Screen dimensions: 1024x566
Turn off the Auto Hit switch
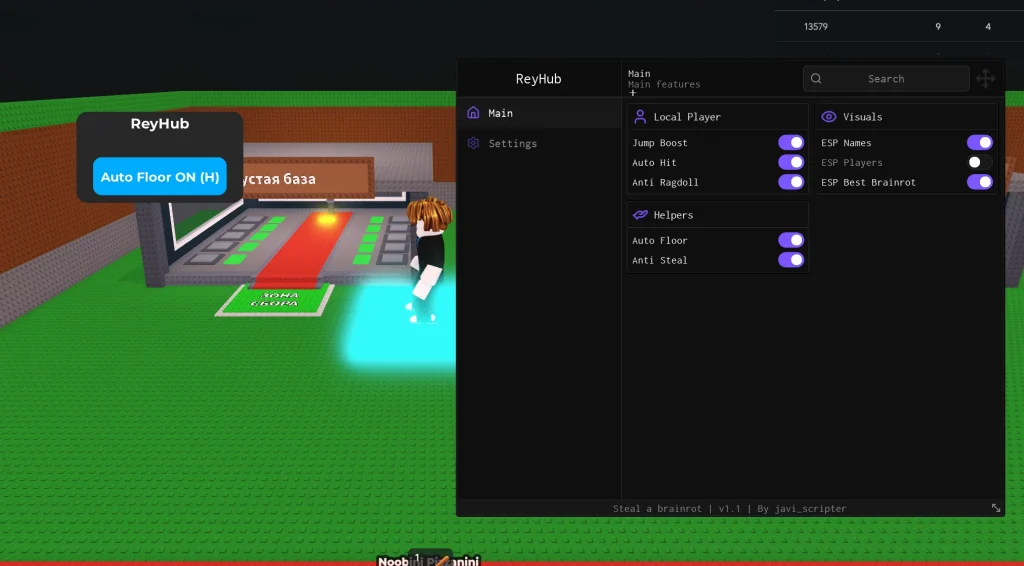(x=791, y=163)
